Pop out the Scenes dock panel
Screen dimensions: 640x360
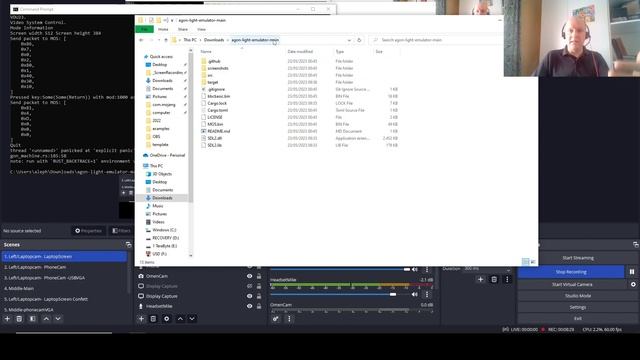click(129, 245)
